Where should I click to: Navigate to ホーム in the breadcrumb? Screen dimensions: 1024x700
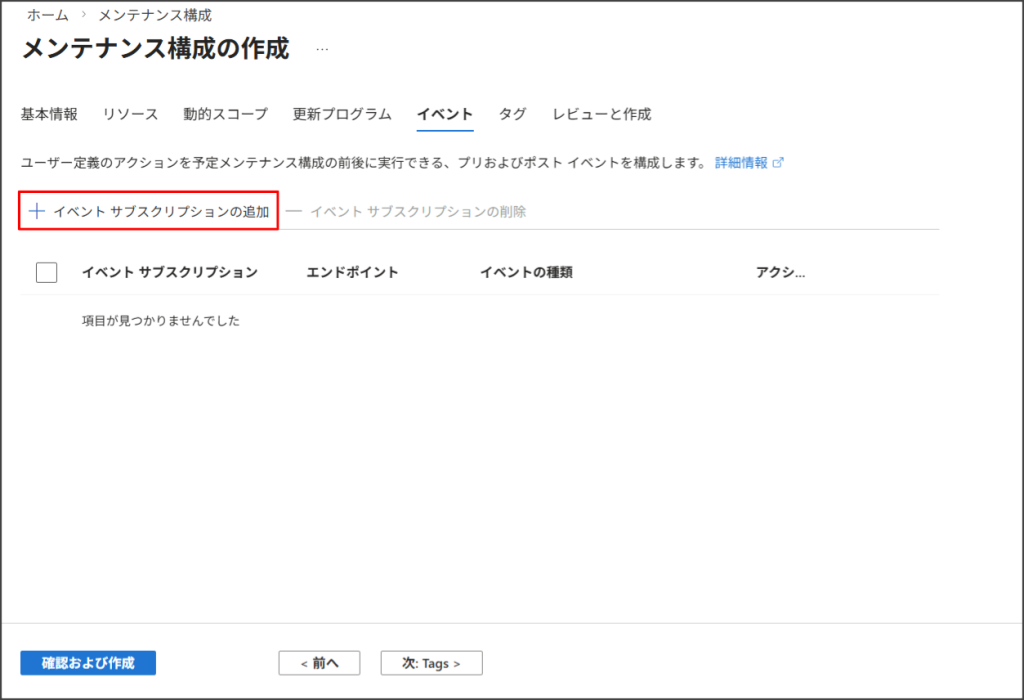(x=48, y=15)
